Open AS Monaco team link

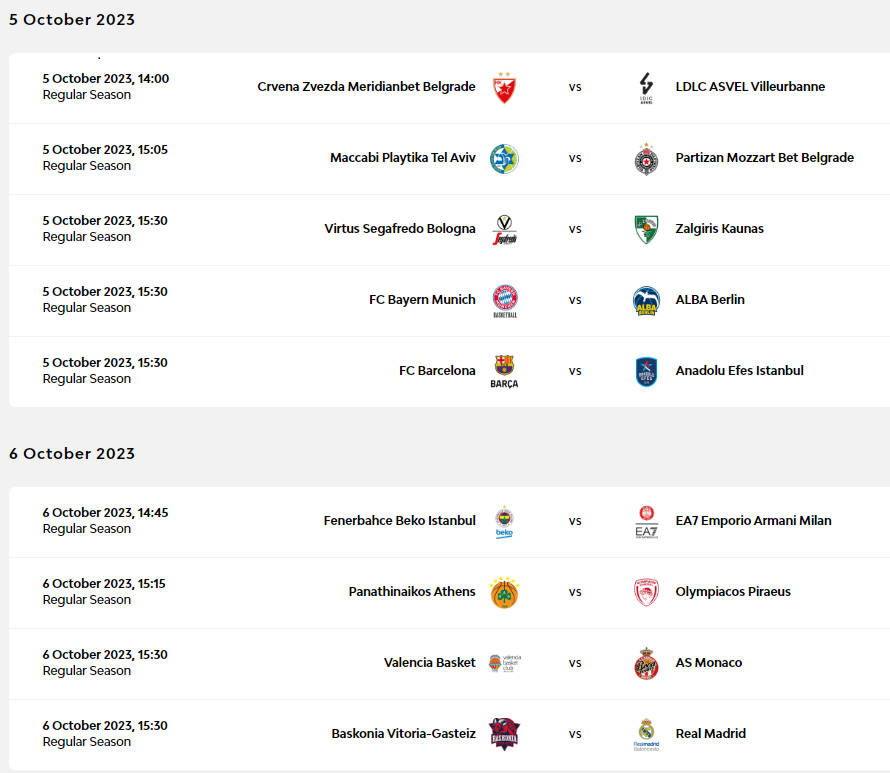point(708,663)
